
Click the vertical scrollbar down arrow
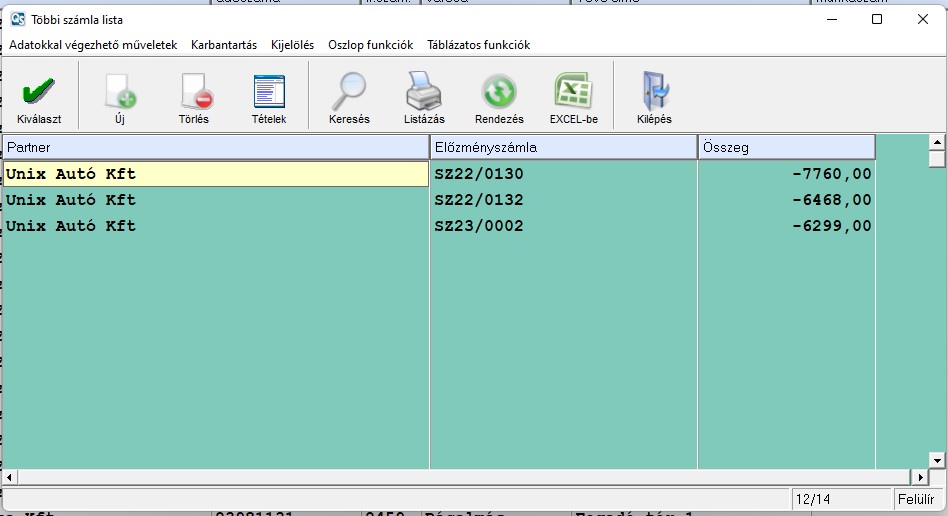(937, 460)
